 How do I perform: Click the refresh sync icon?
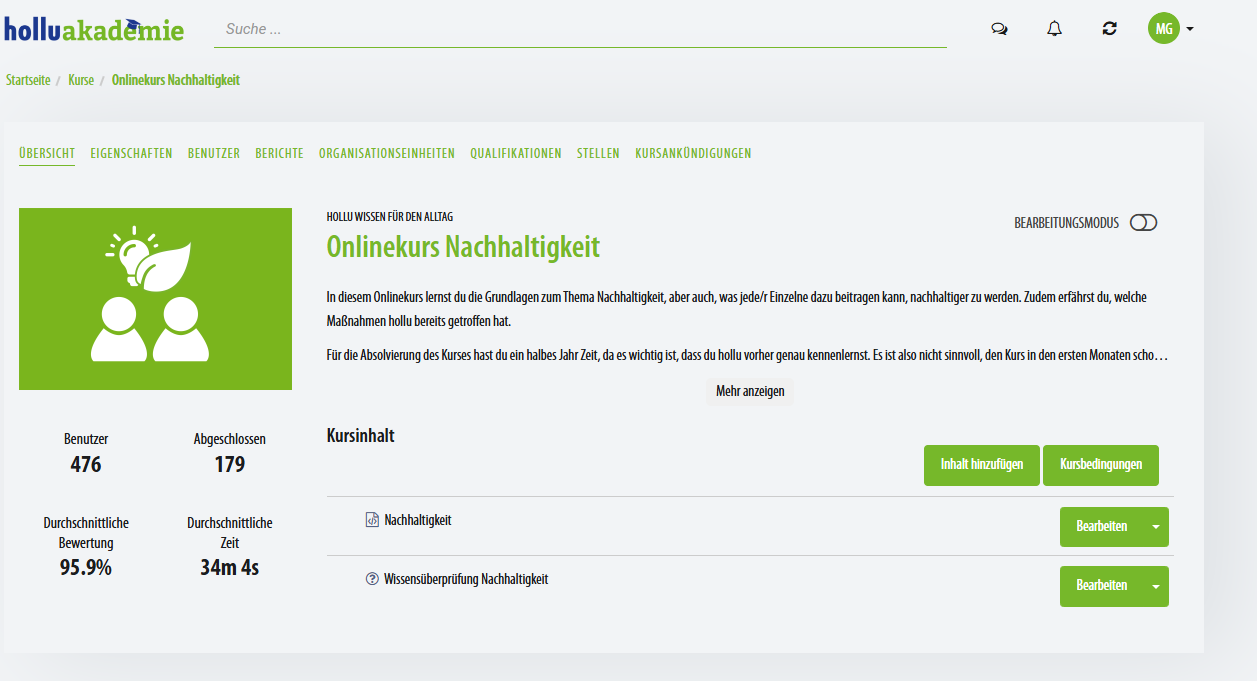tap(1109, 29)
